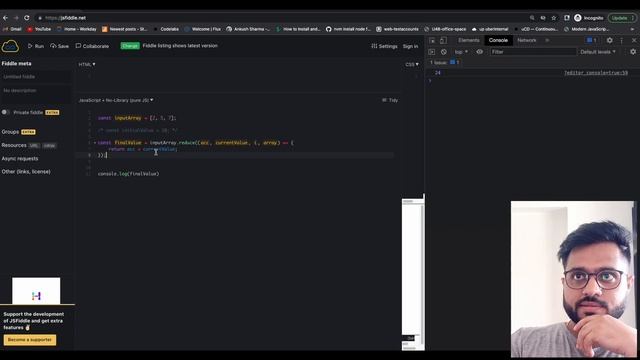Save the fiddle
Viewport: 640px width, 360px height.
(60, 46)
